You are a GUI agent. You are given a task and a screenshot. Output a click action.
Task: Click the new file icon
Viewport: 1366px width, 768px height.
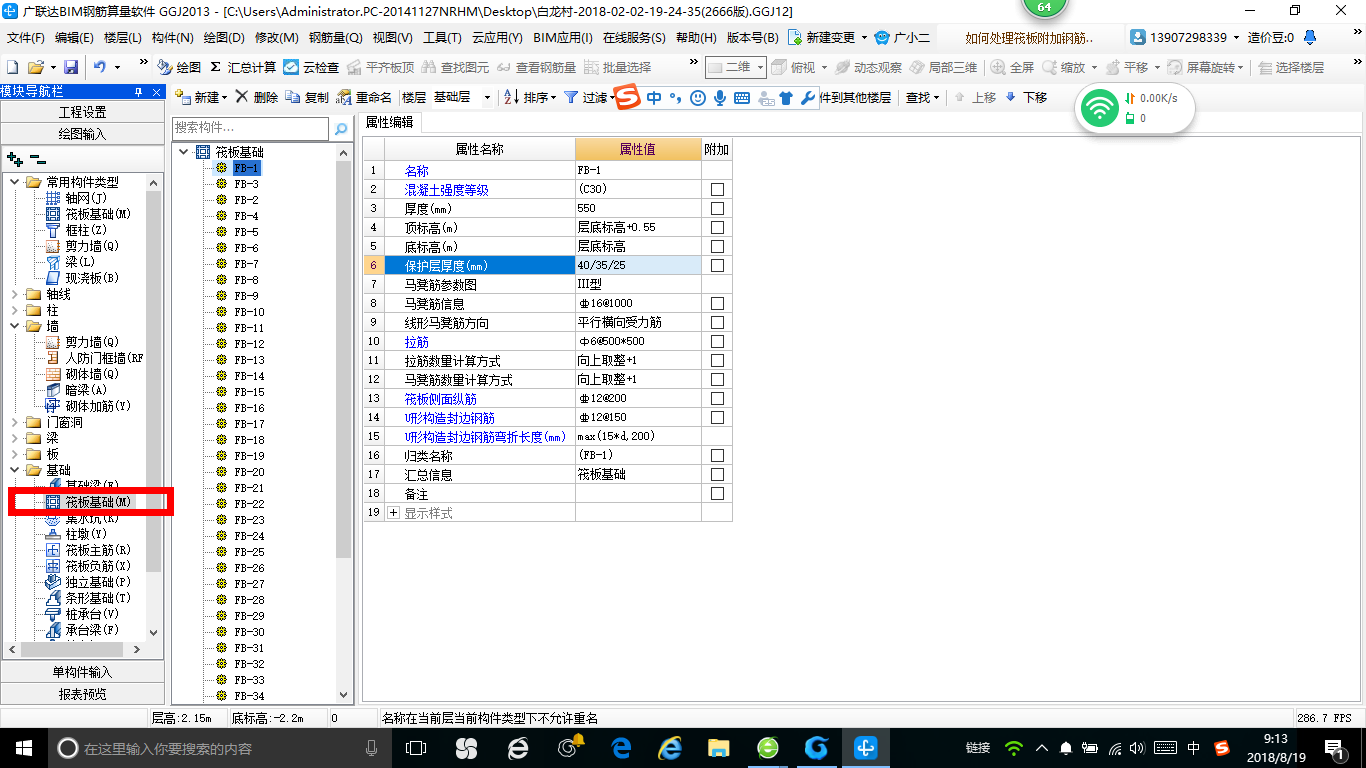[x=12, y=67]
